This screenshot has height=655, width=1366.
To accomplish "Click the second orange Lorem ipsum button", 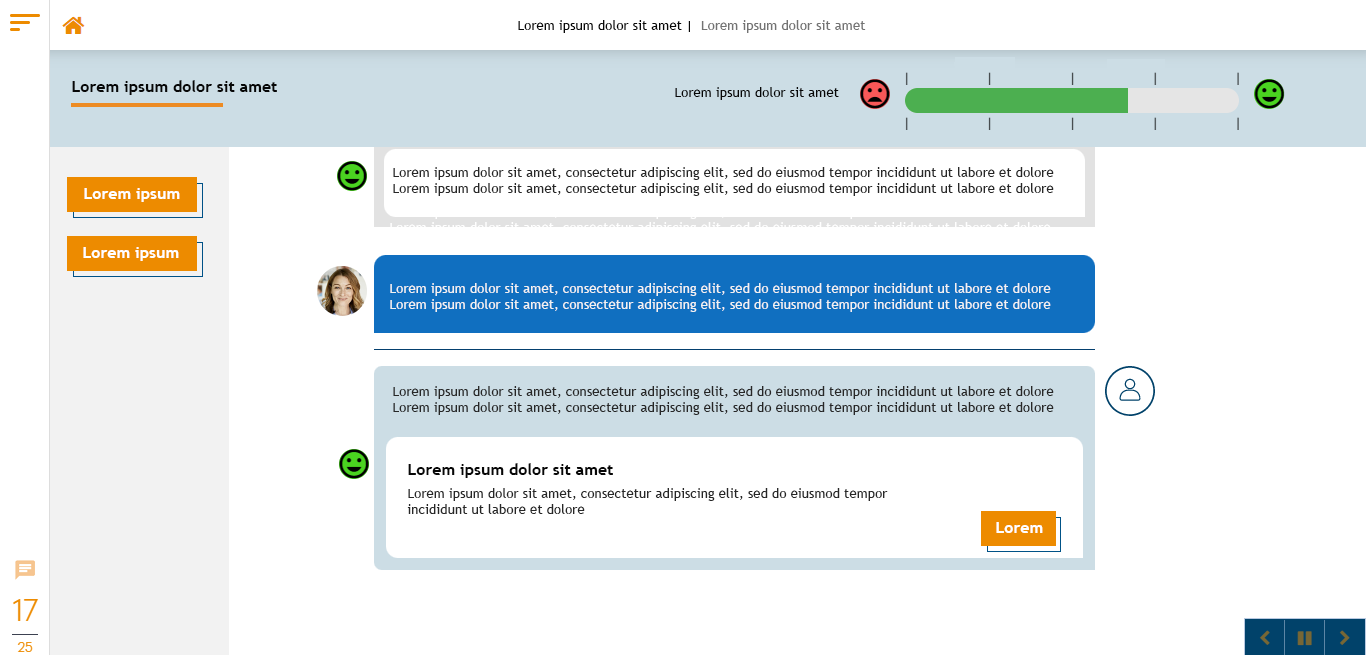I will point(132,253).
